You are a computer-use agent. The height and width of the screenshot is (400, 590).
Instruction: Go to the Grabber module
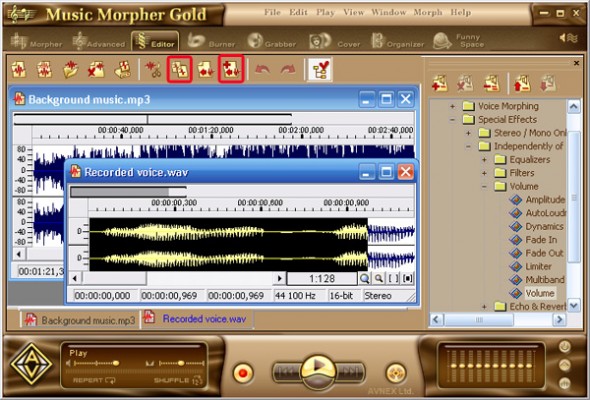point(272,41)
